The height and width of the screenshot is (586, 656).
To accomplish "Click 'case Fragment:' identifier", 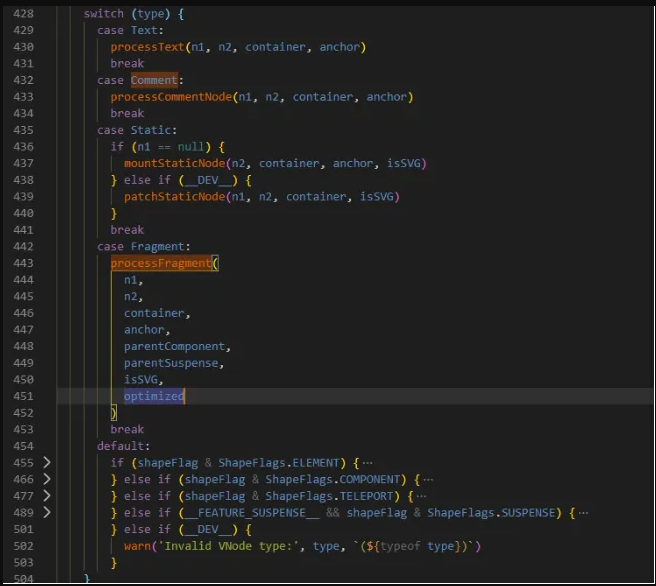I will pyautogui.click(x=157, y=246).
